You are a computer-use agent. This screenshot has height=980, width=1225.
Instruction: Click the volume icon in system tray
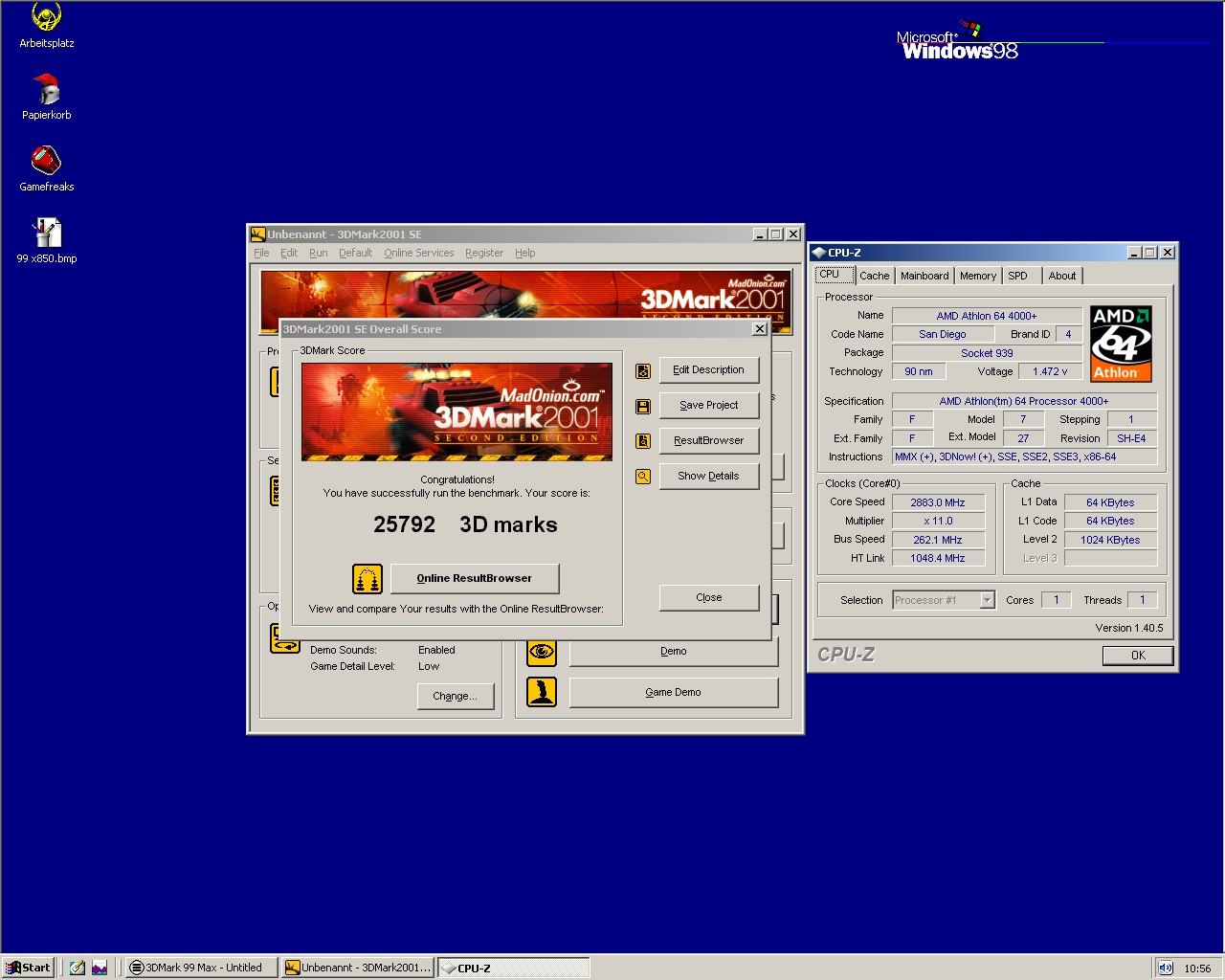[x=1165, y=968]
